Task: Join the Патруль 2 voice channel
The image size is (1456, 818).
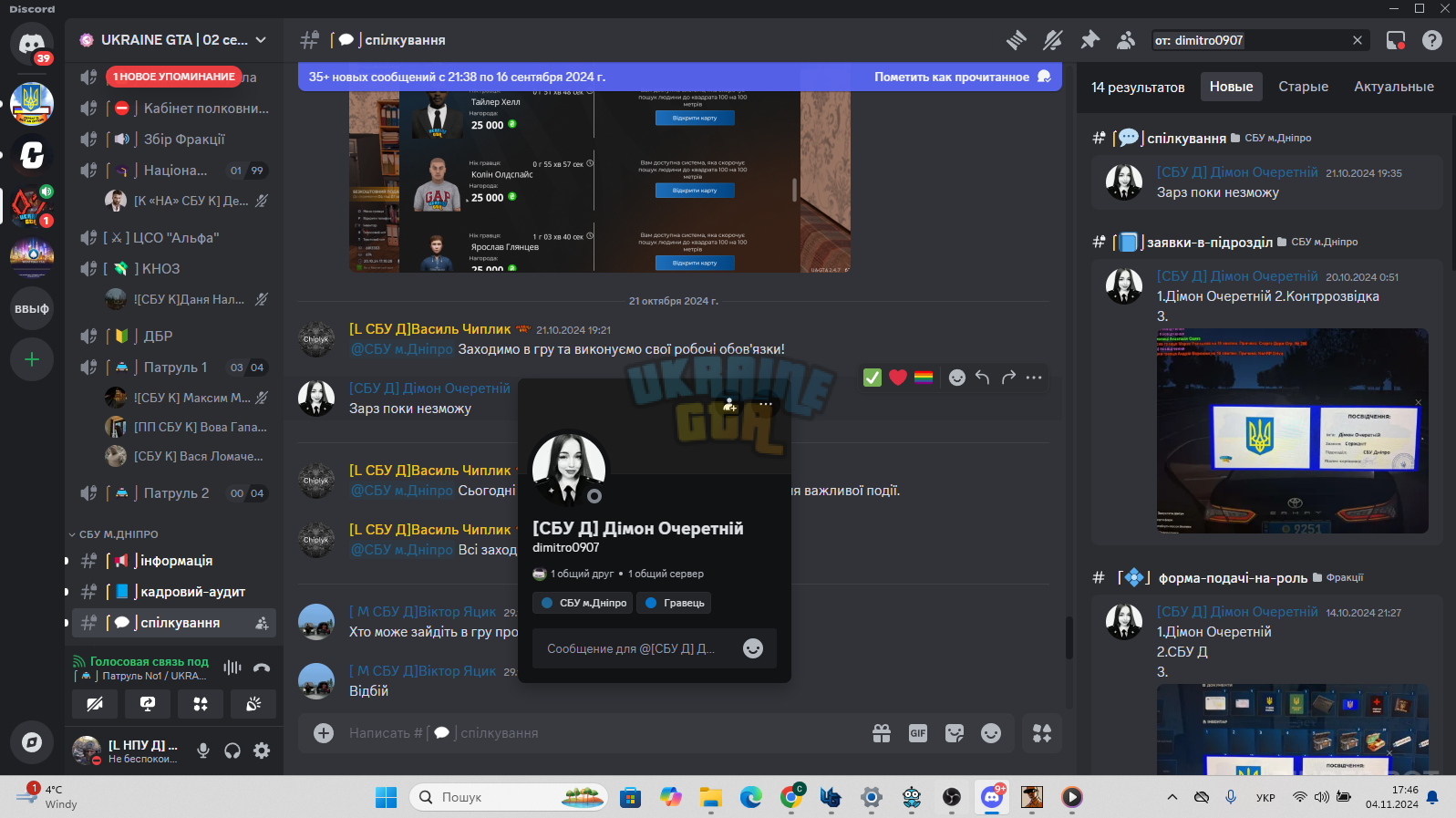Action: [174, 493]
